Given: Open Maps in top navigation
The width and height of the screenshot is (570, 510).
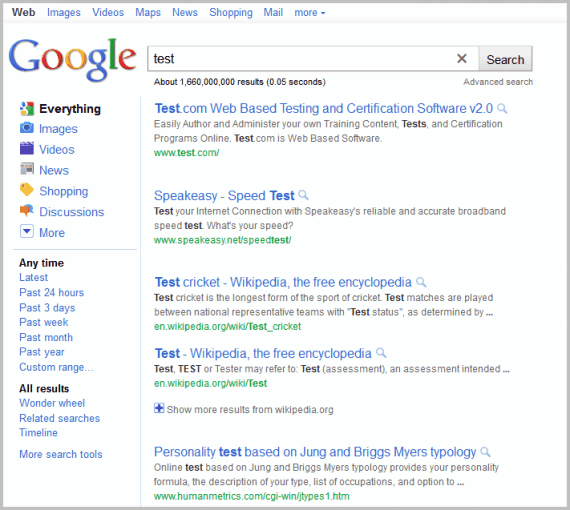Looking at the screenshot, I should pos(148,12).
